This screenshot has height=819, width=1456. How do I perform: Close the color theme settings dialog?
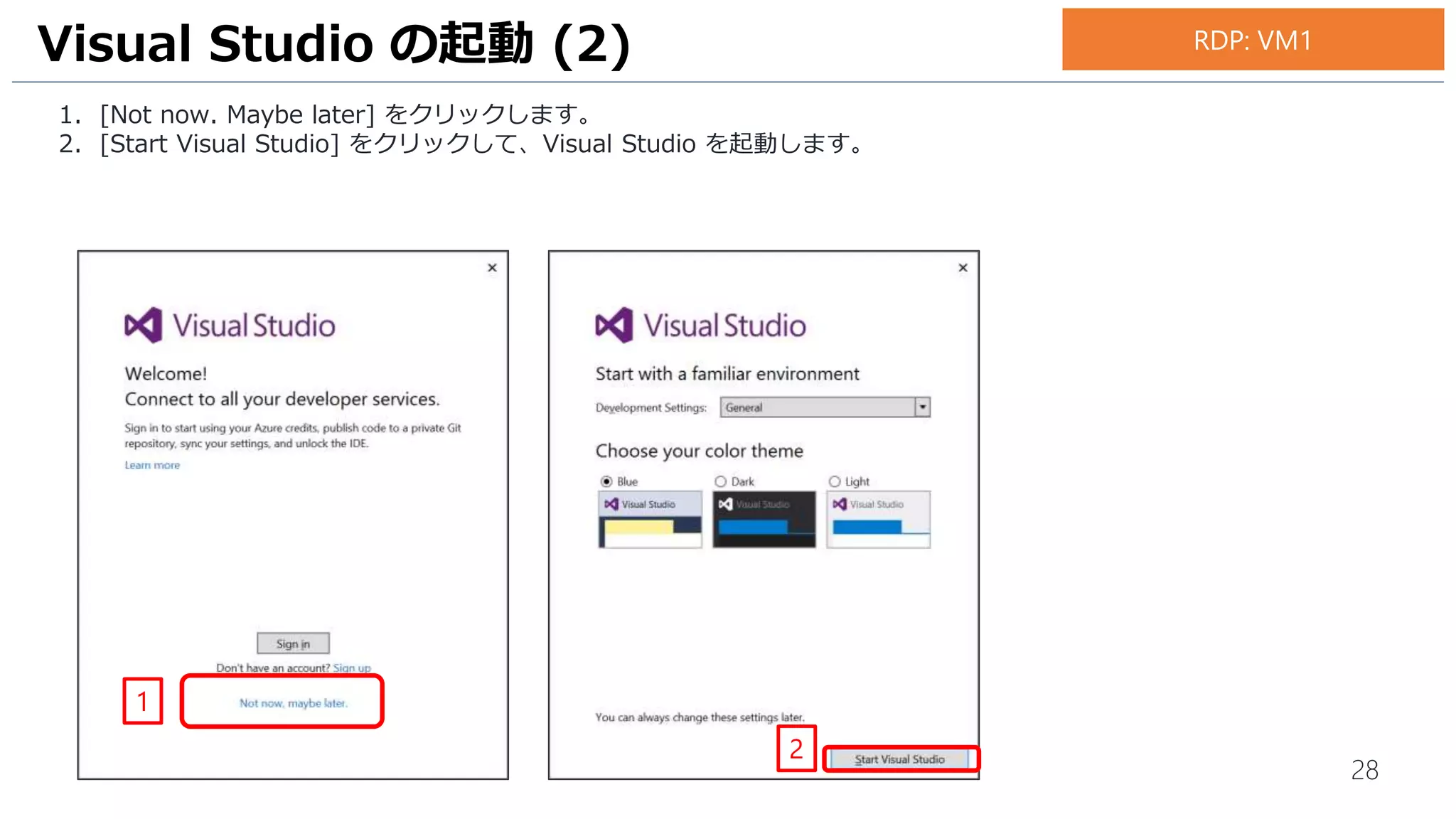pos(963,268)
